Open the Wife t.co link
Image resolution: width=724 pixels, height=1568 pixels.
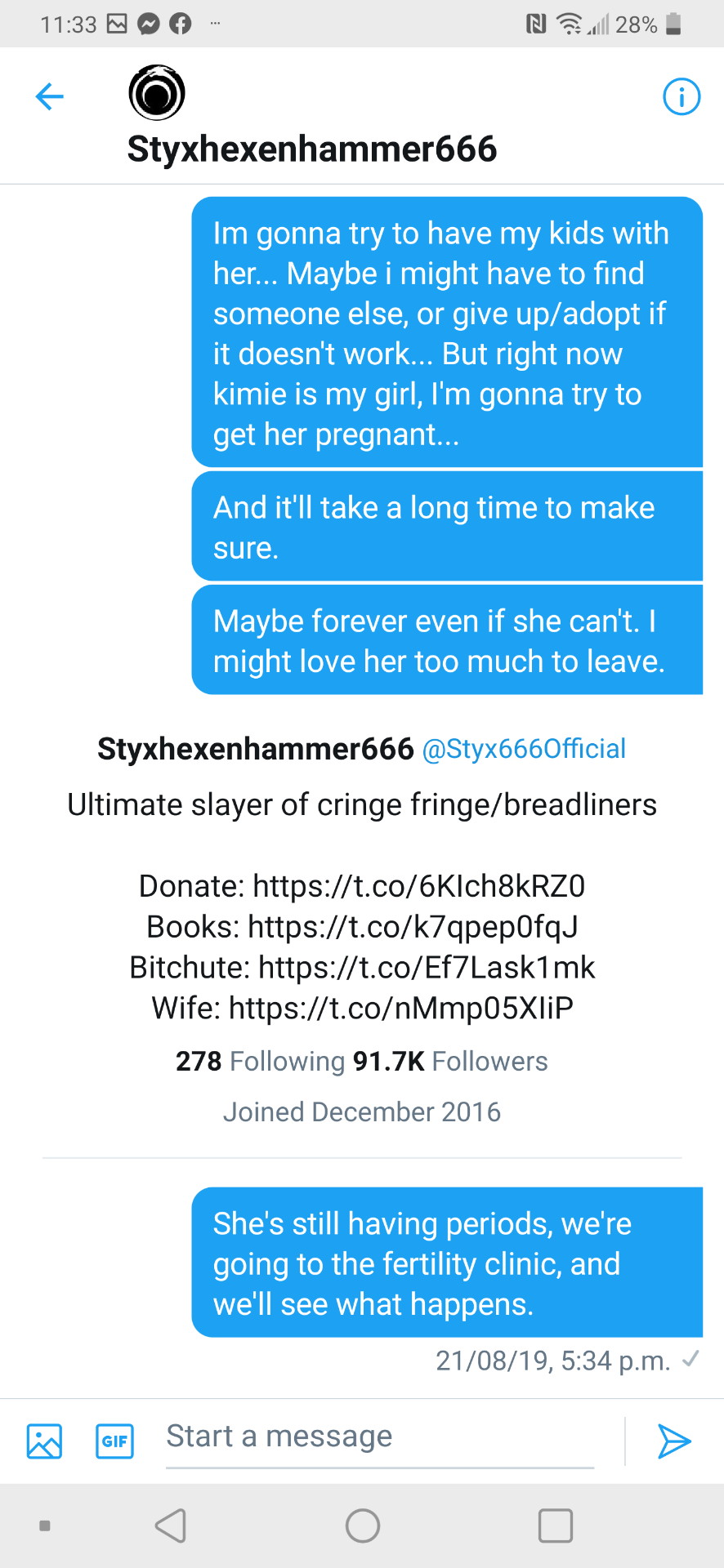pyautogui.click(x=401, y=1009)
